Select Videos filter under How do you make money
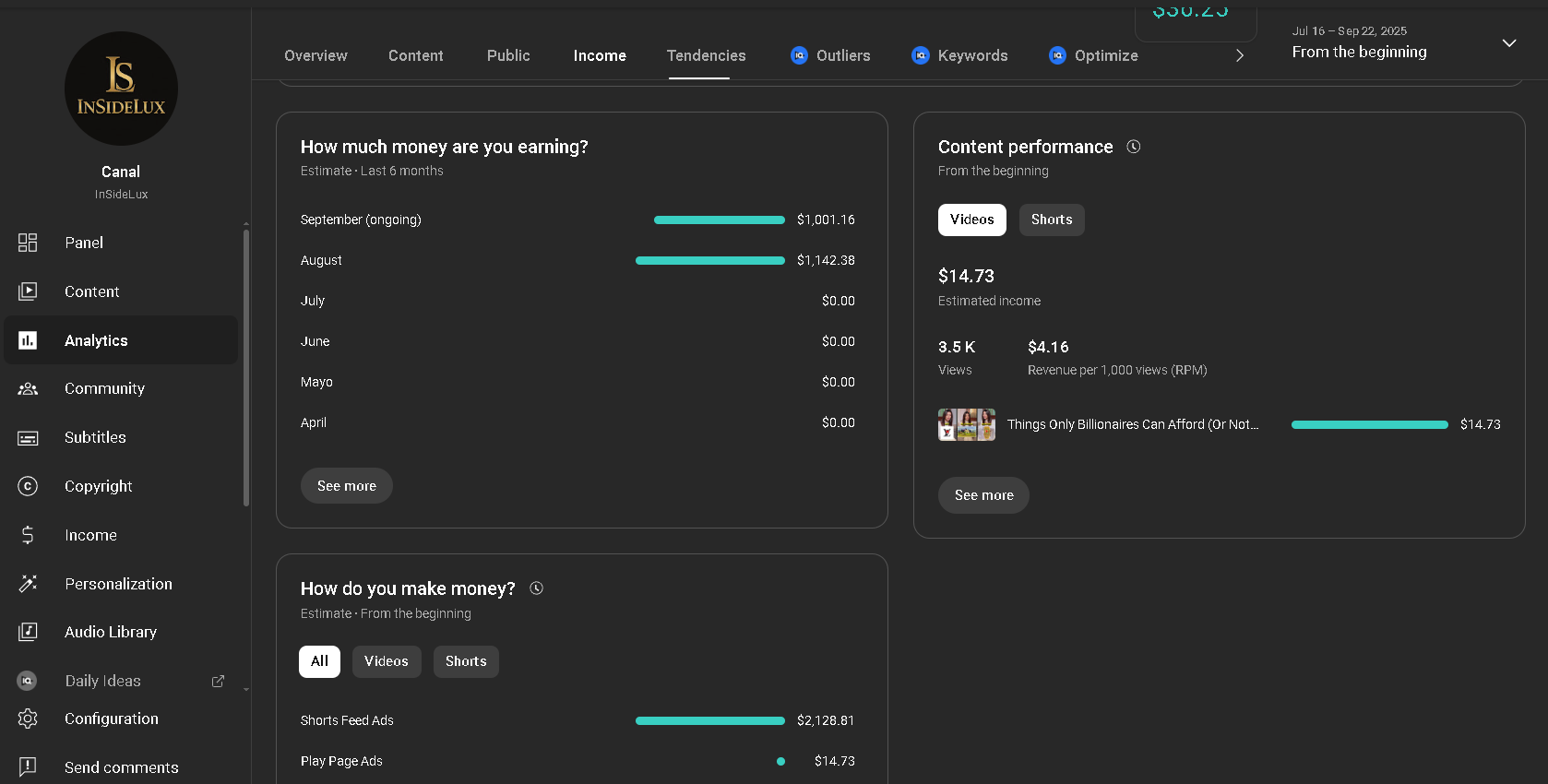The height and width of the screenshot is (784, 1548). [x=386, y=661]
